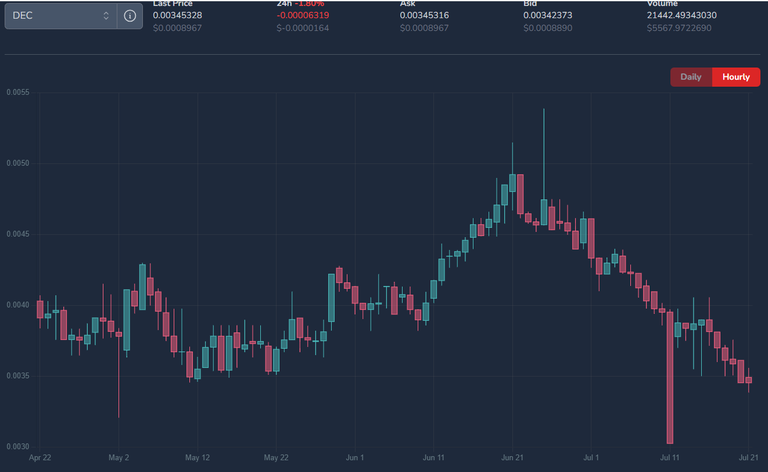The width and height of the screenshot is (768, 472).
Task: Click the 0.0055 price axis label
Action: [18, 93]
